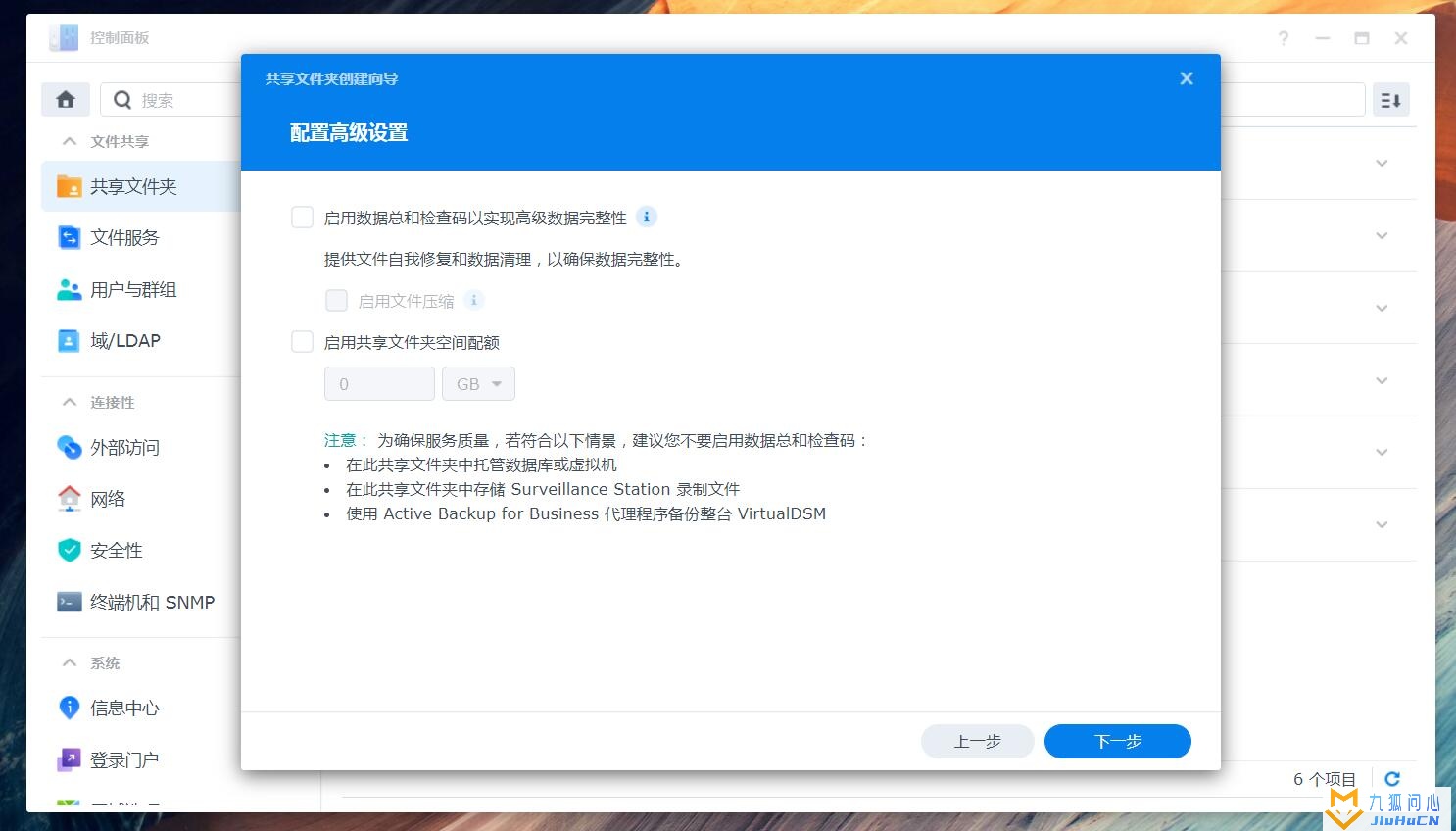Open 外部访问 icon in sidebar
Image resolution: width=1456 pixels, height=831 pixels.
tap(69, 447)
